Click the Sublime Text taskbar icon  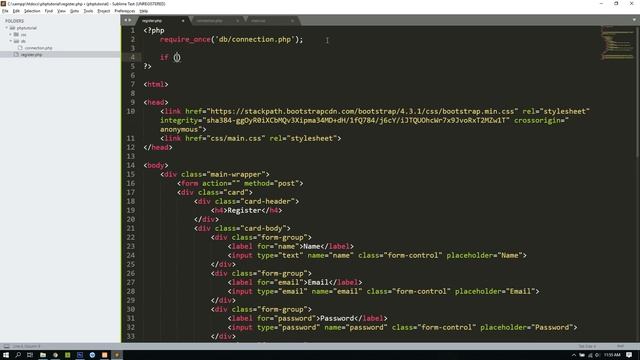(117, 355)
